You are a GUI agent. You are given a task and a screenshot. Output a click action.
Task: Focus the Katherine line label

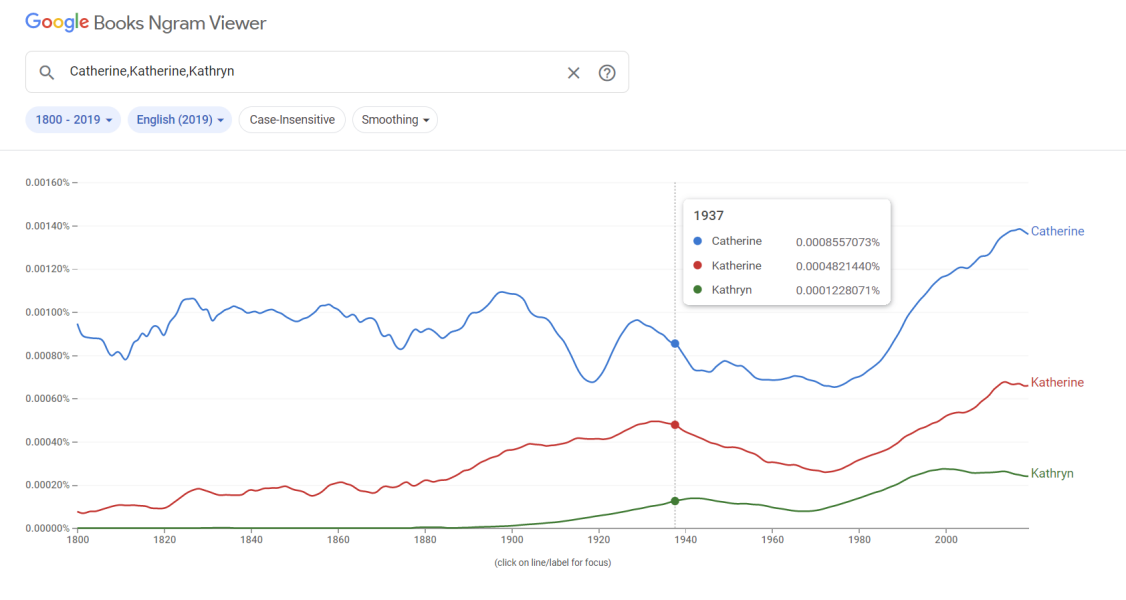1057,383
